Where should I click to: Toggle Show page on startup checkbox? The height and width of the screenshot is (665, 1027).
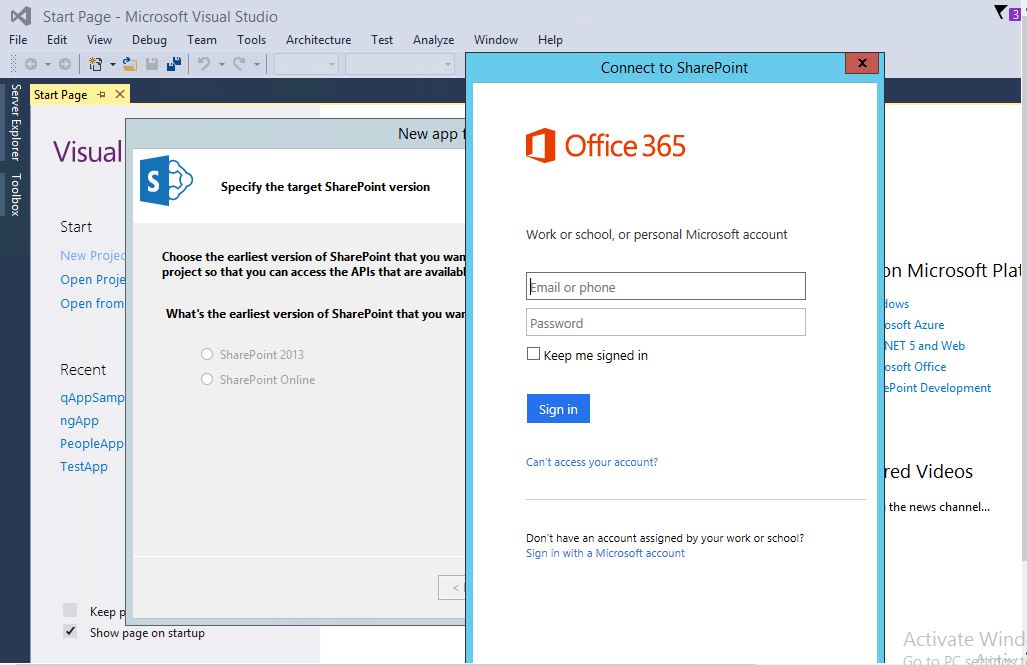click(70, 632)
